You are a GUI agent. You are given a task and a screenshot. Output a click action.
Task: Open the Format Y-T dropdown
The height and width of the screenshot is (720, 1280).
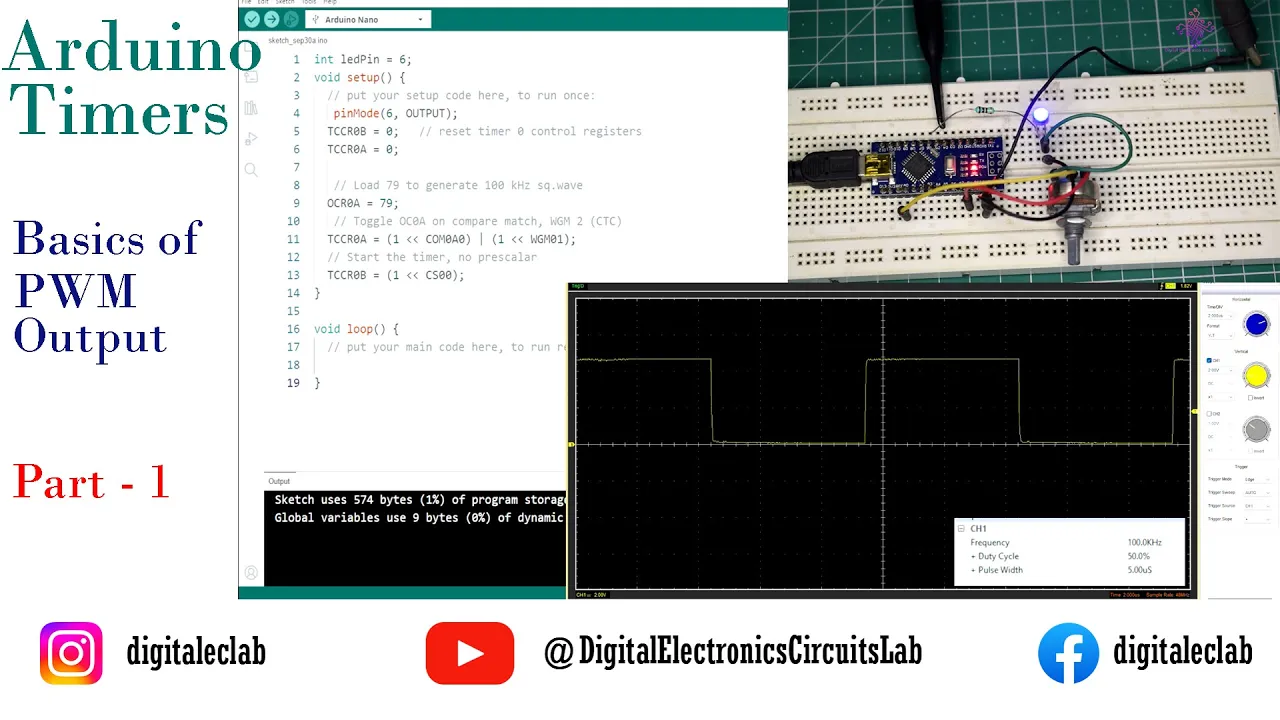[x=1220, y=335]
